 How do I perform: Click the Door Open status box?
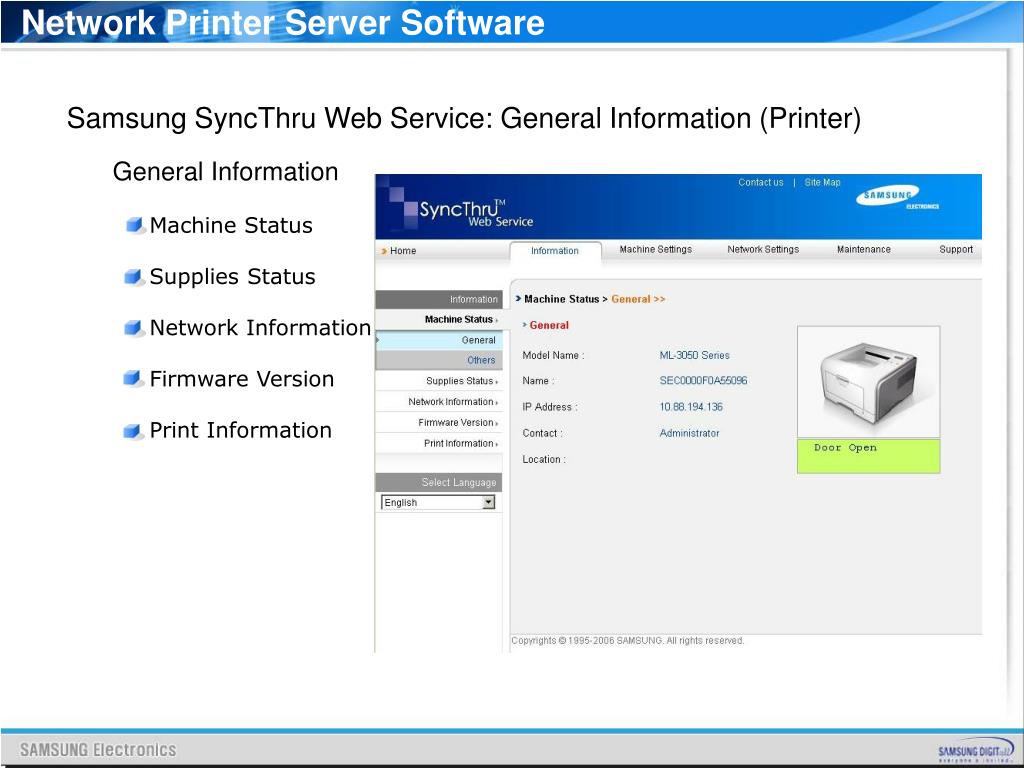point(868,456)
